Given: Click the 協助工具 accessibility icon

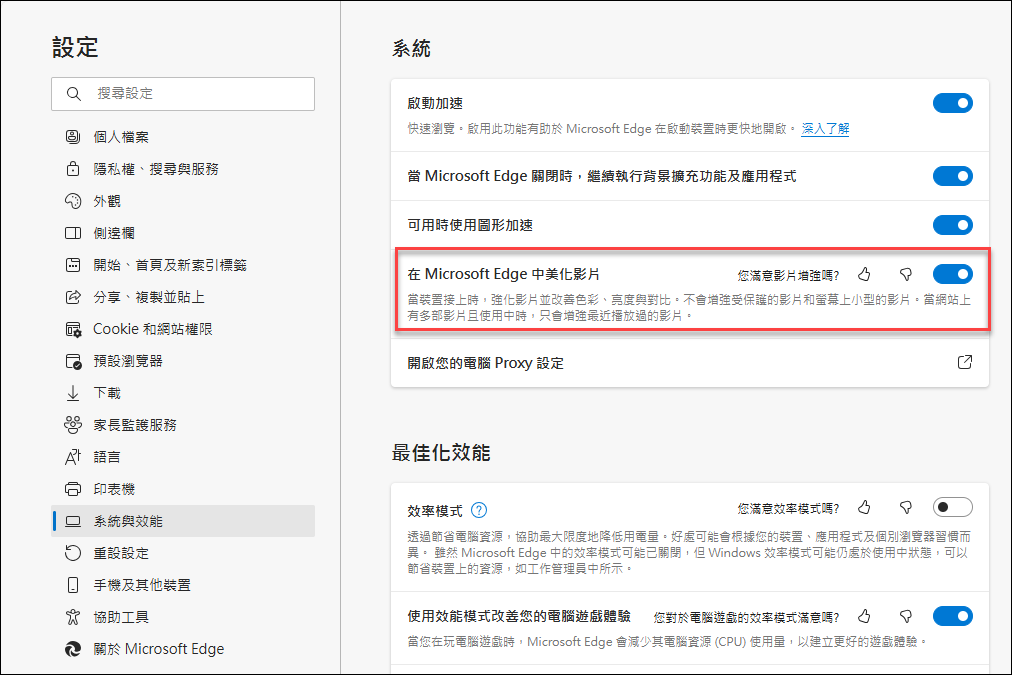Looking at the screenshot, I should (73, 617).
